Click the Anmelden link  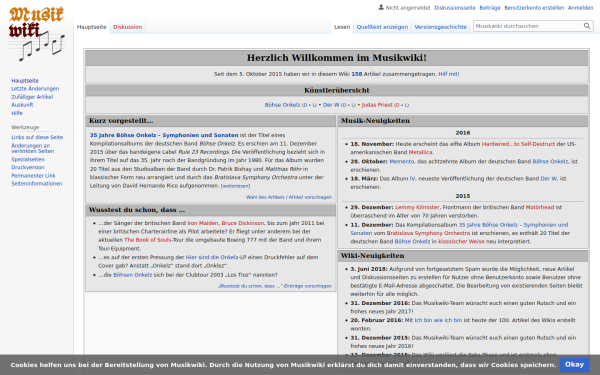tap(580, 8)
